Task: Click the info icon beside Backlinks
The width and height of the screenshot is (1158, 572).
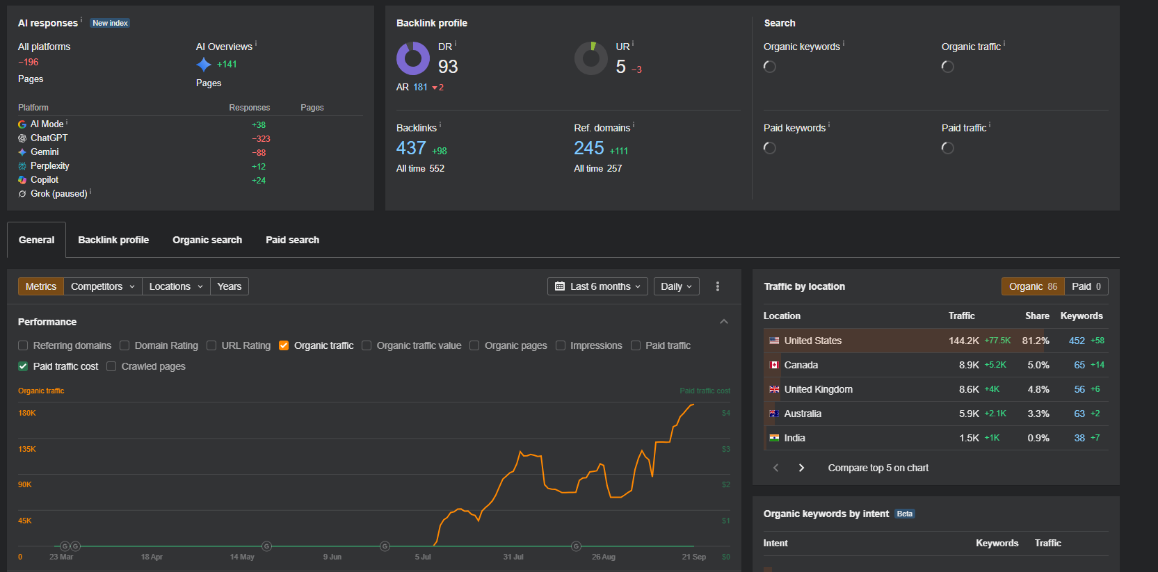Action: tap(440, 126)
